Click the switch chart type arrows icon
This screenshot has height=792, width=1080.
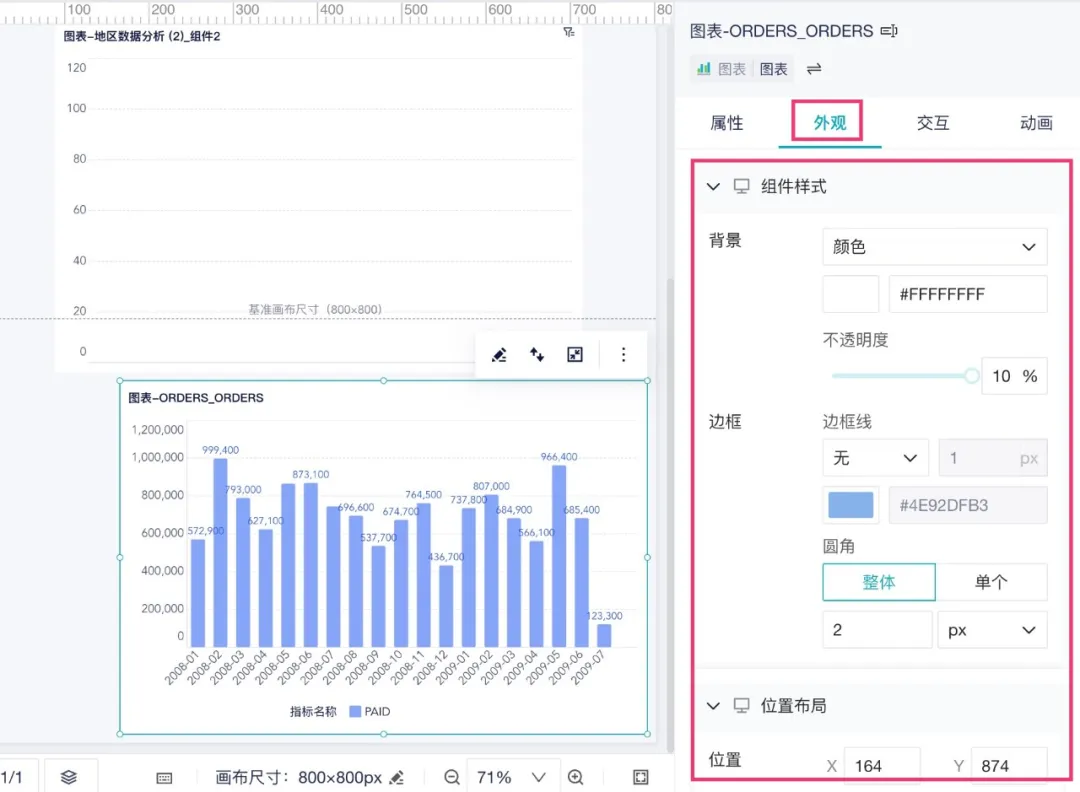[814, 69]
